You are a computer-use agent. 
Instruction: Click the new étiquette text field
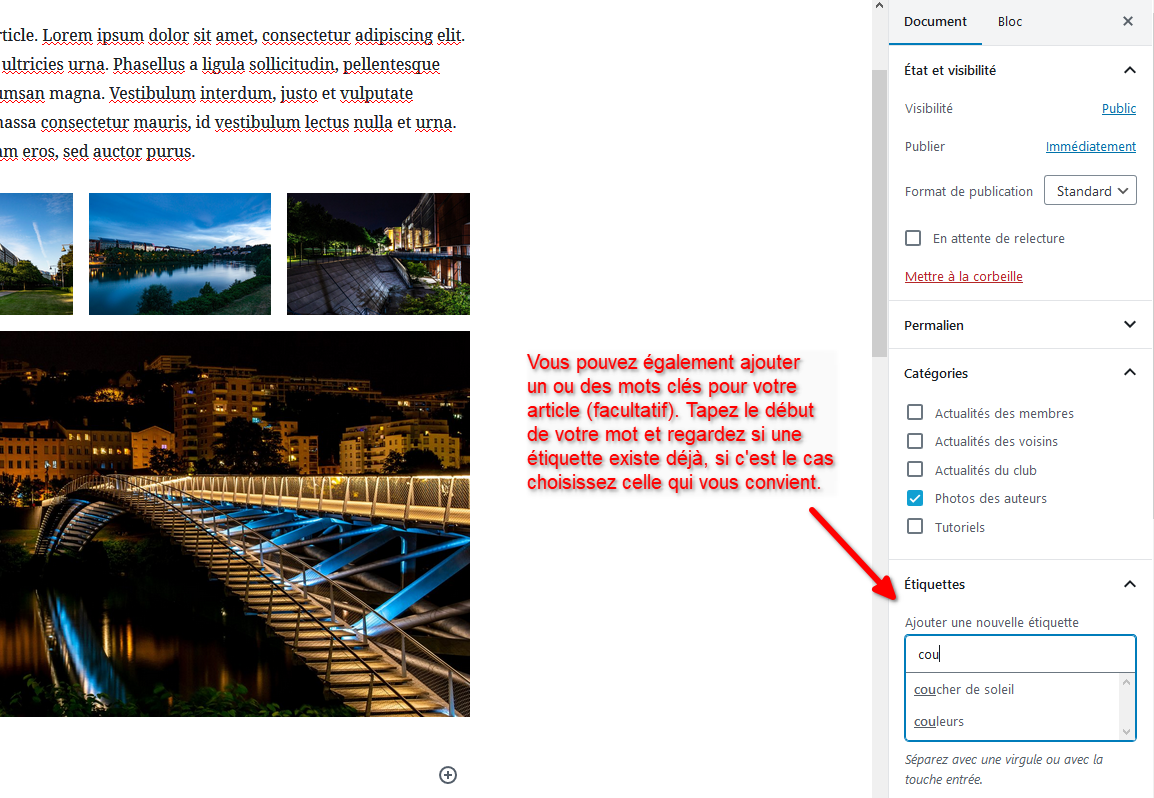point(1020,654)
